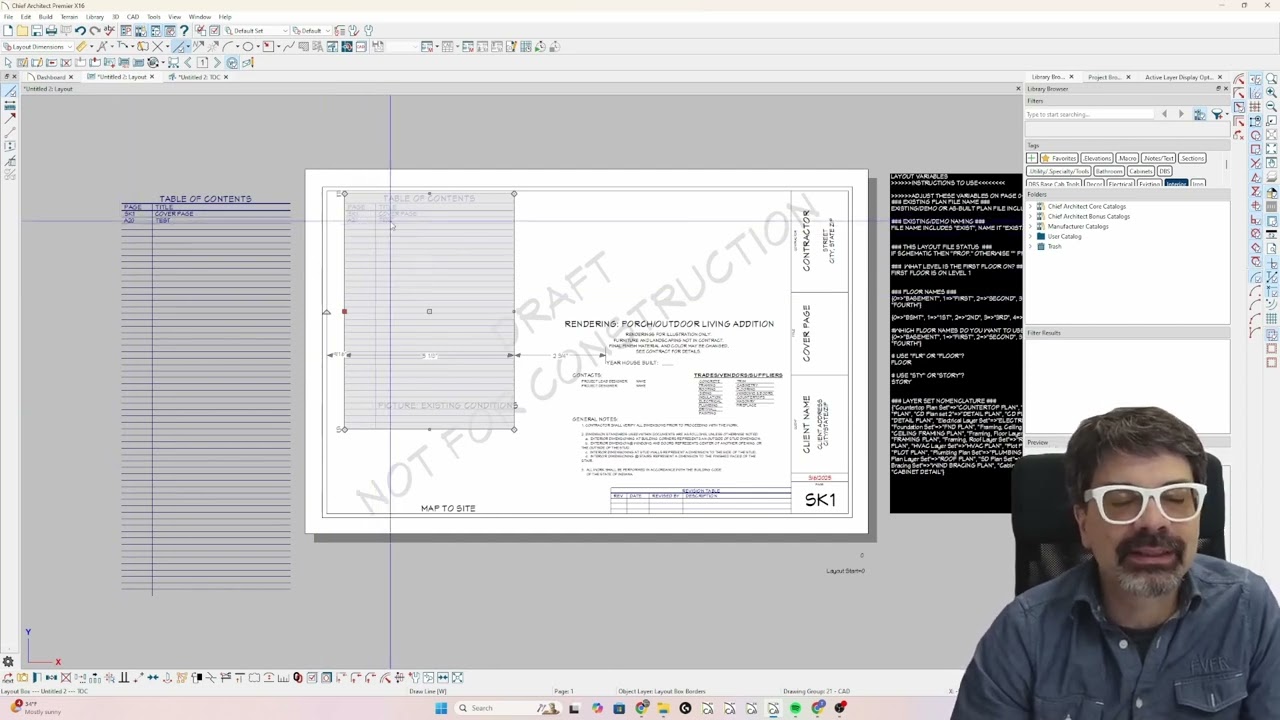The height and width of the screenshot is (720, 1280).
Task: Click the Save disk icon
Action: coord(37,31)
